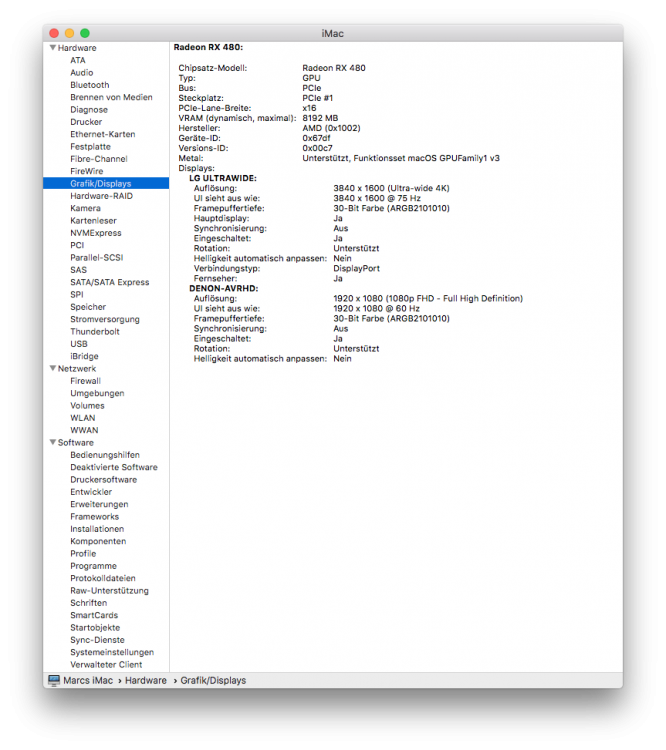Open Hardware-RAID entry

coord(101,196)
